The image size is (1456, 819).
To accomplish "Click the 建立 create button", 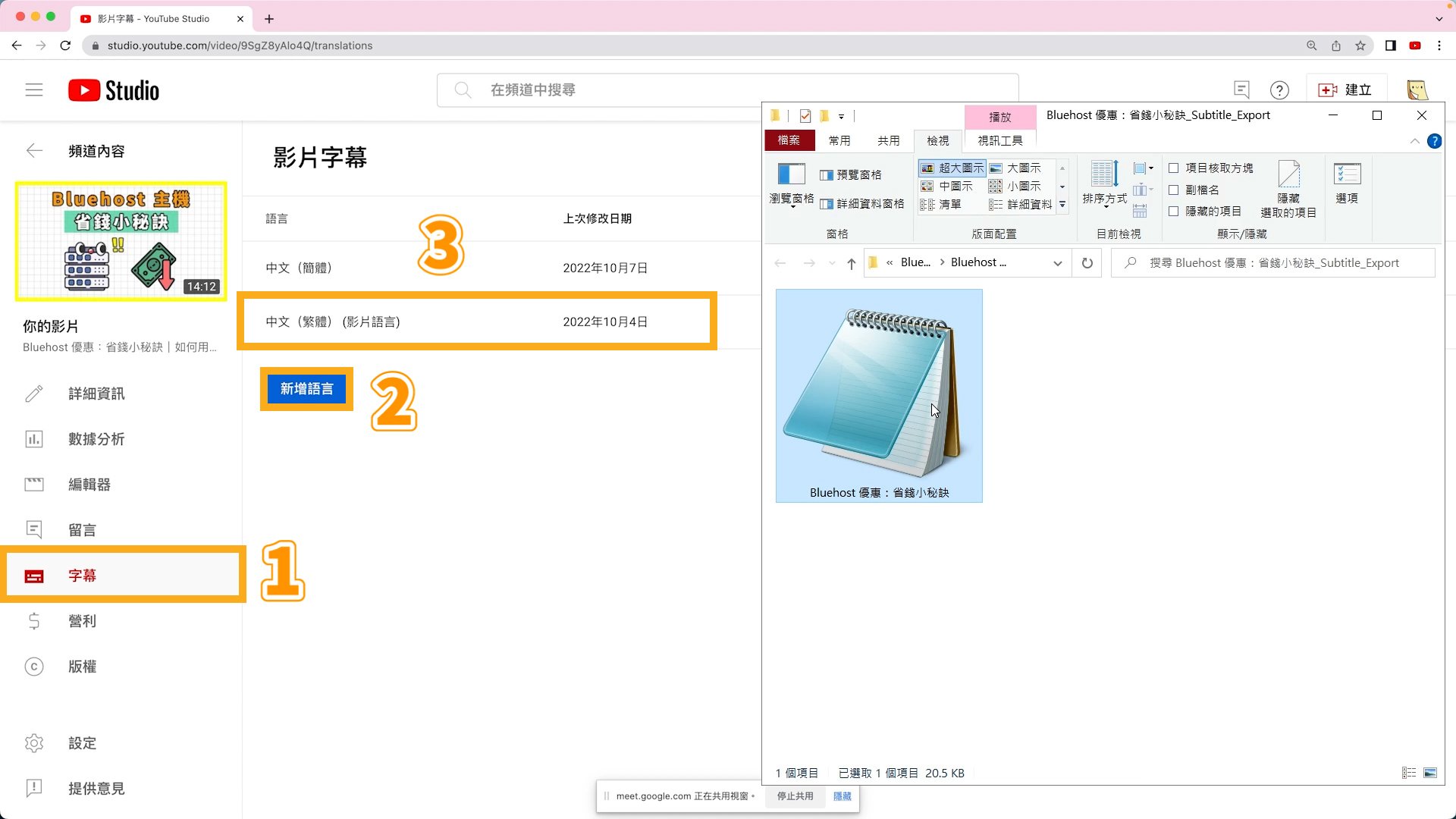I will 1346,90.
